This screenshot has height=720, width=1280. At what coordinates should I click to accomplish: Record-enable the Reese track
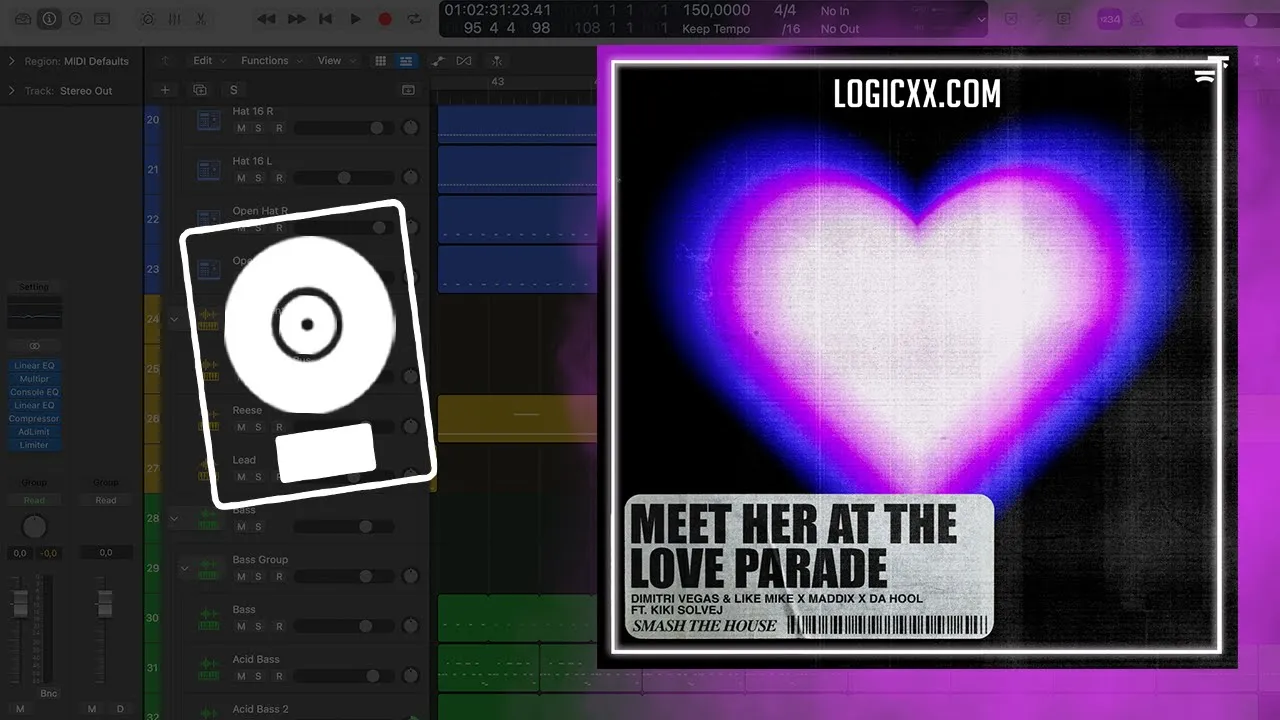[x=279, y=427]
